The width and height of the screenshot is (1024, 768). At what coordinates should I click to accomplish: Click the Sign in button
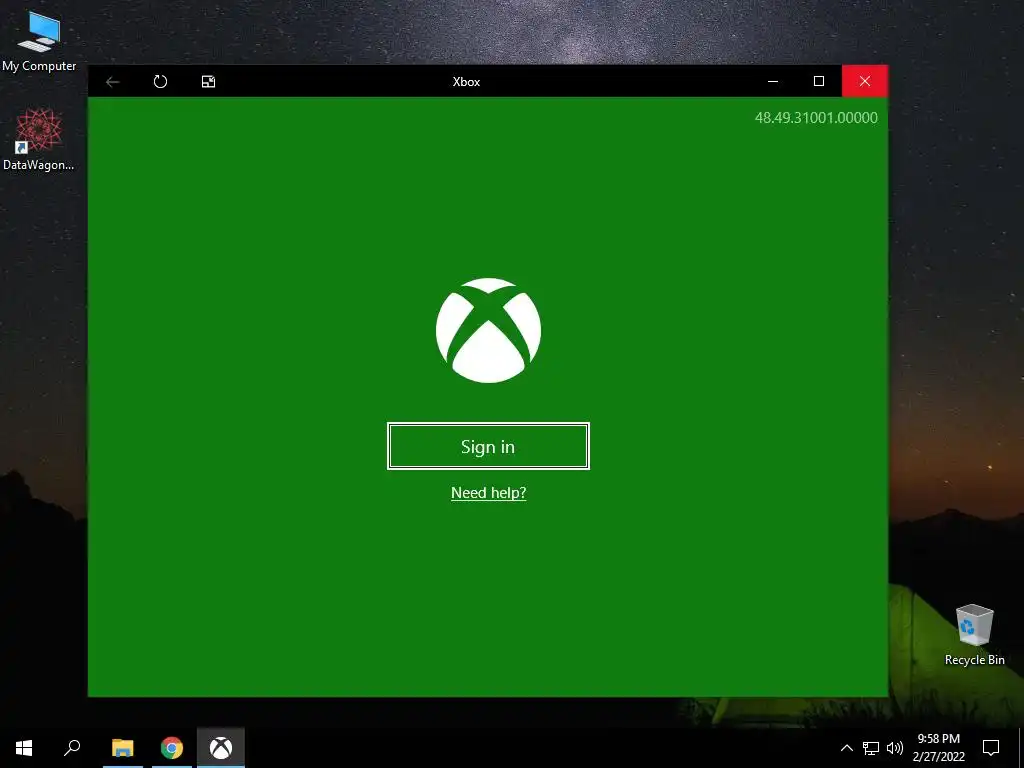tap(488, 446)
